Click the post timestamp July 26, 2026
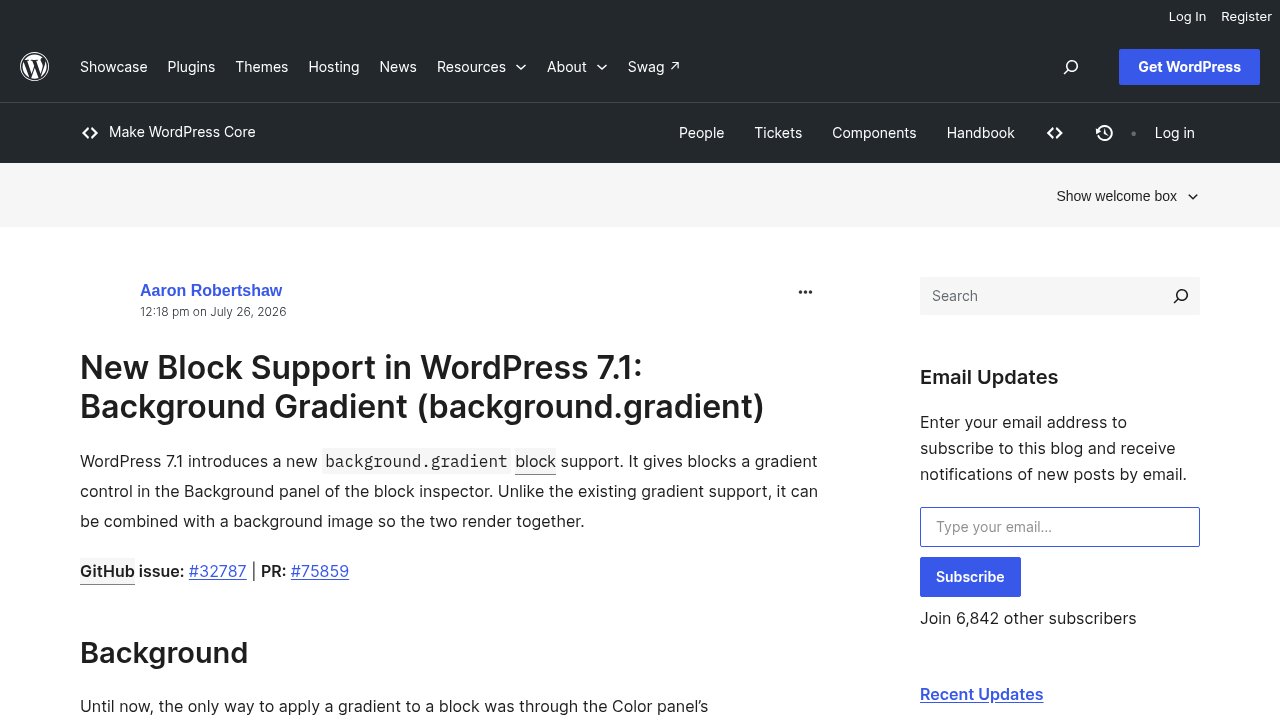This screenshot has height=720, width=1280. click(x=213, y=312)
